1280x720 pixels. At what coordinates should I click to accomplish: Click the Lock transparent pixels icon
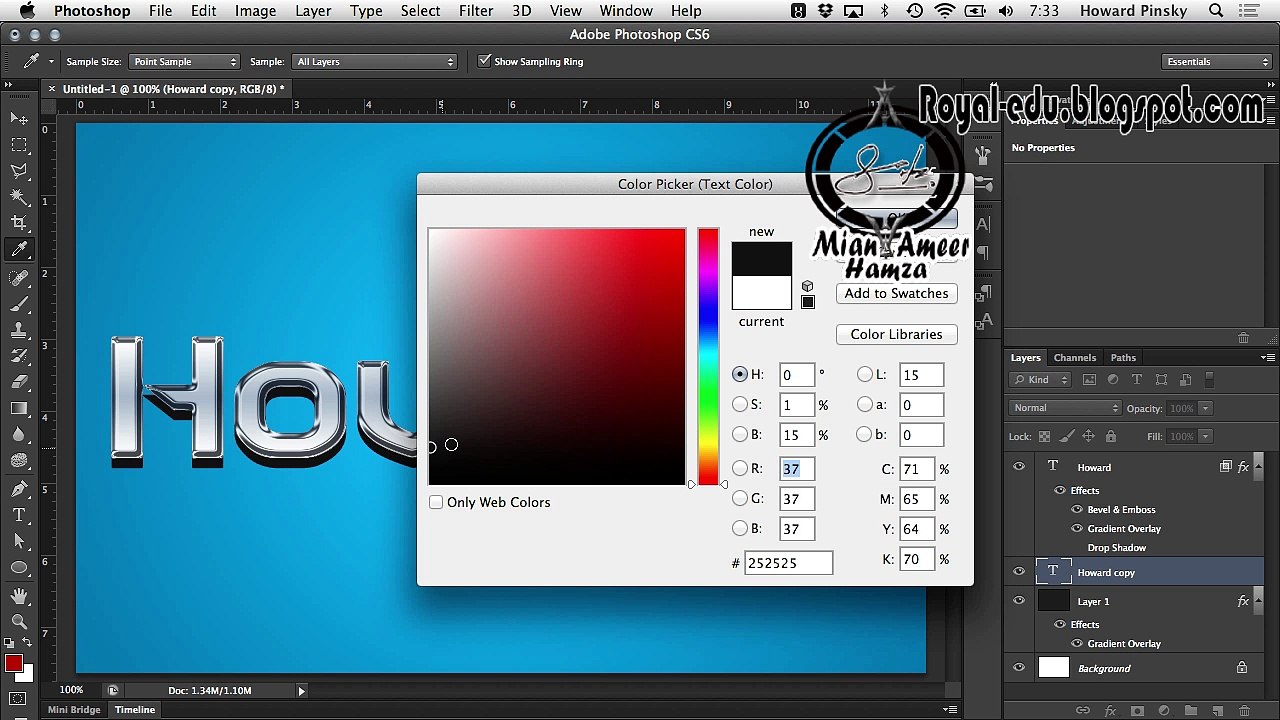1045,436
